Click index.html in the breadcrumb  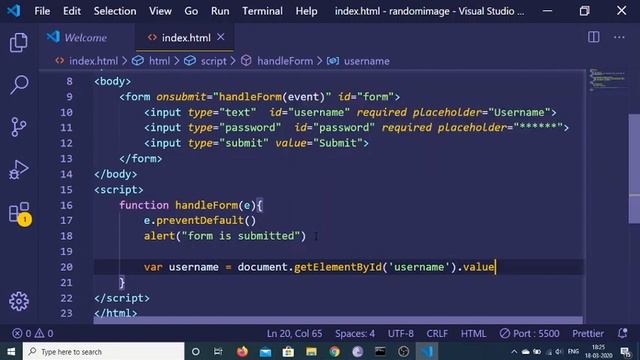tap(93, 61)
